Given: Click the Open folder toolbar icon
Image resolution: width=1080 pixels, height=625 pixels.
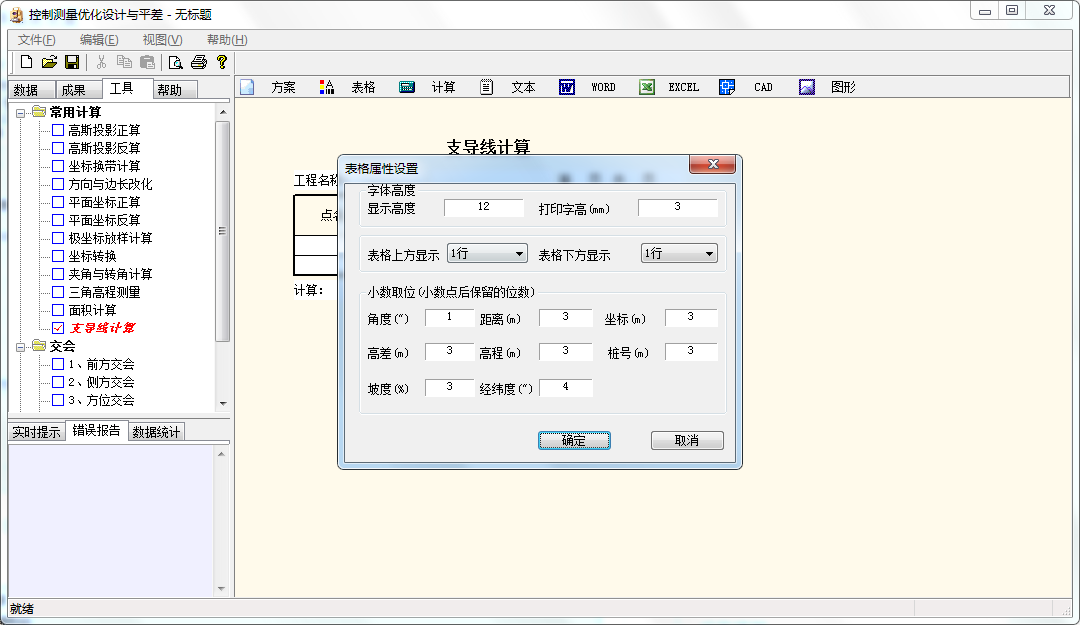Looking at the screenshot, I should point(49,62).
